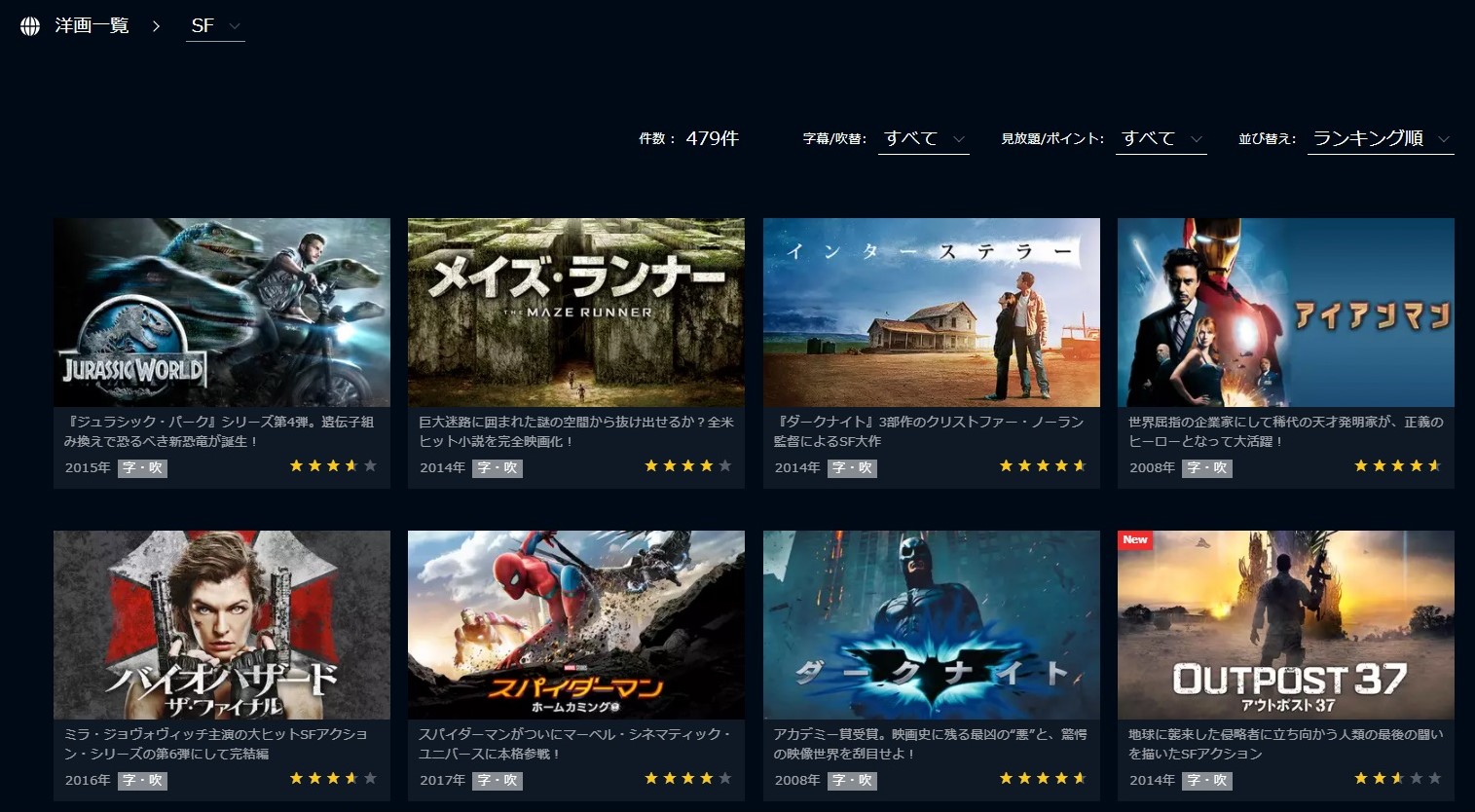Click the star rating under ダークナイト
Image resolution: width=1475 pixels, height=812 pixels.
(1043, 779)
